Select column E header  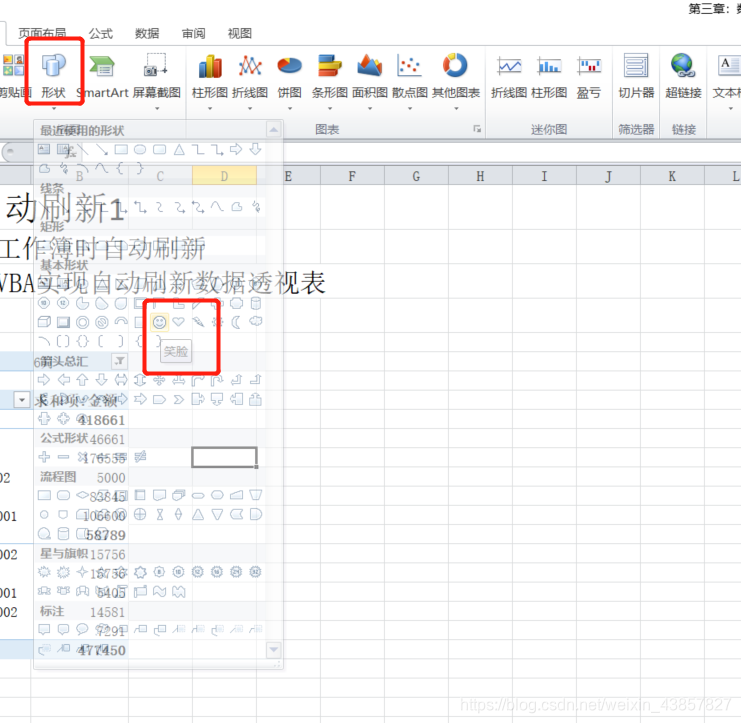(288, 176)
